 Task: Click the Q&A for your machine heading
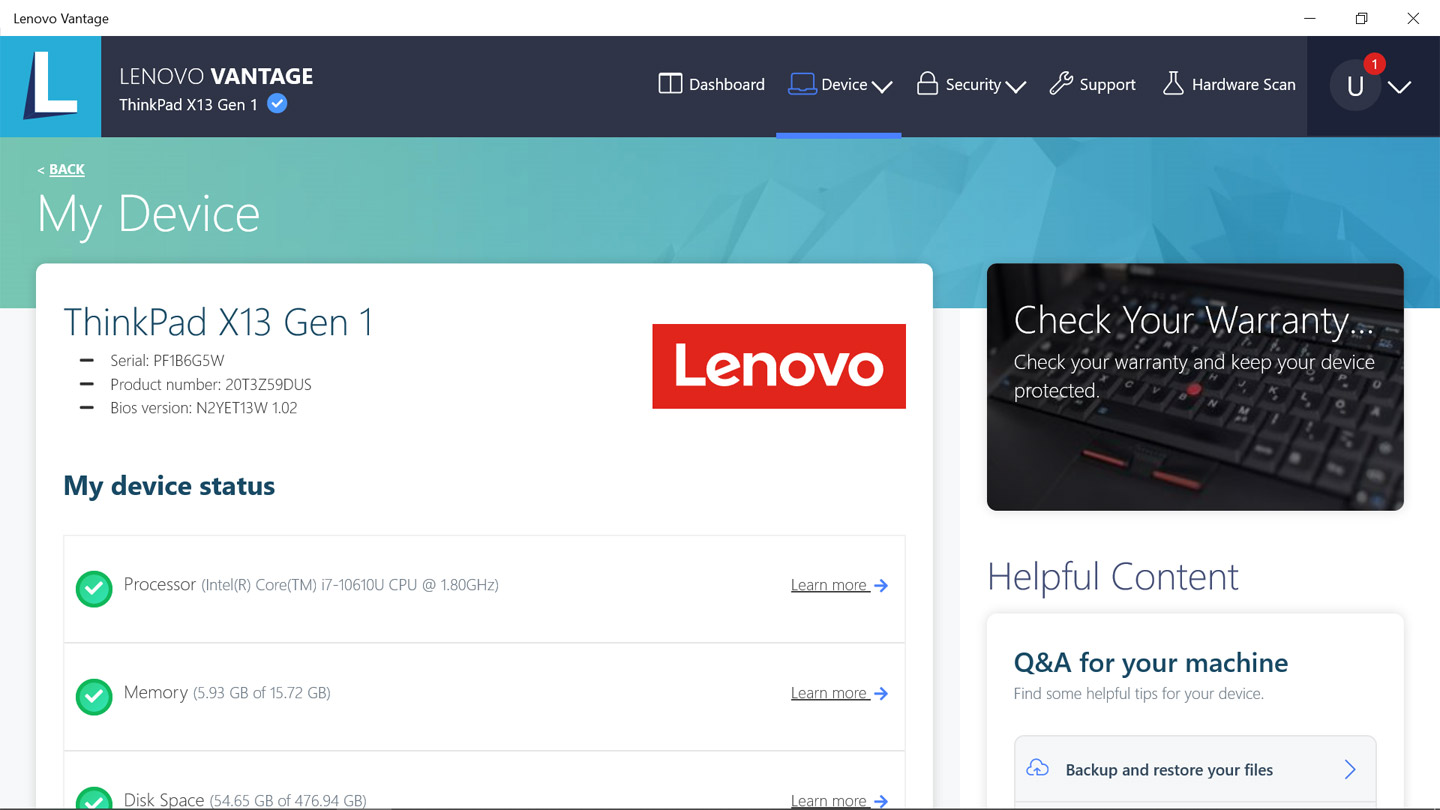point(1151,663)
